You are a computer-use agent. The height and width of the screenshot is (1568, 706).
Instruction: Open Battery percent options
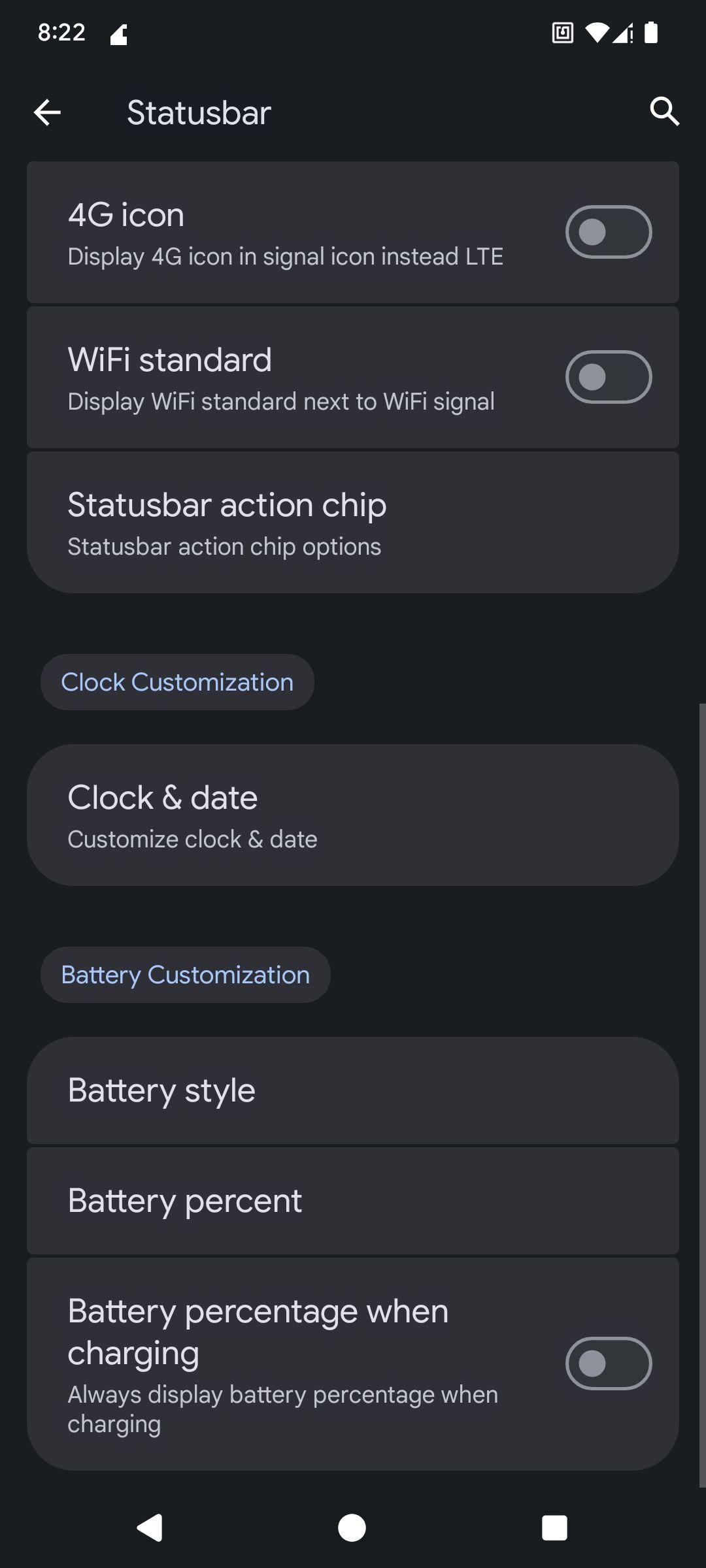(x=353, y=1200)
